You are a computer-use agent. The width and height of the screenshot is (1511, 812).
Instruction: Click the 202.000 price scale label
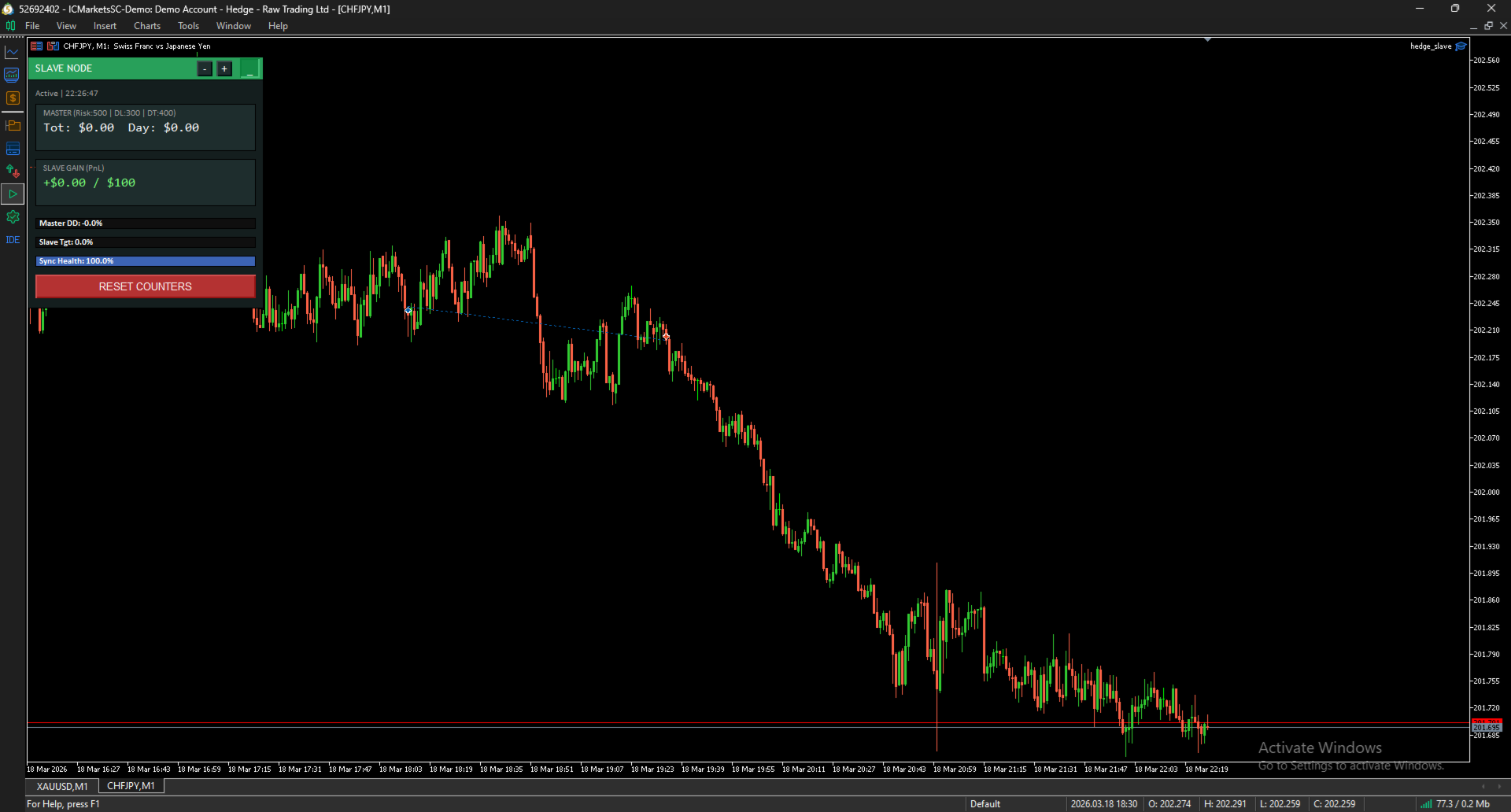1487,492
